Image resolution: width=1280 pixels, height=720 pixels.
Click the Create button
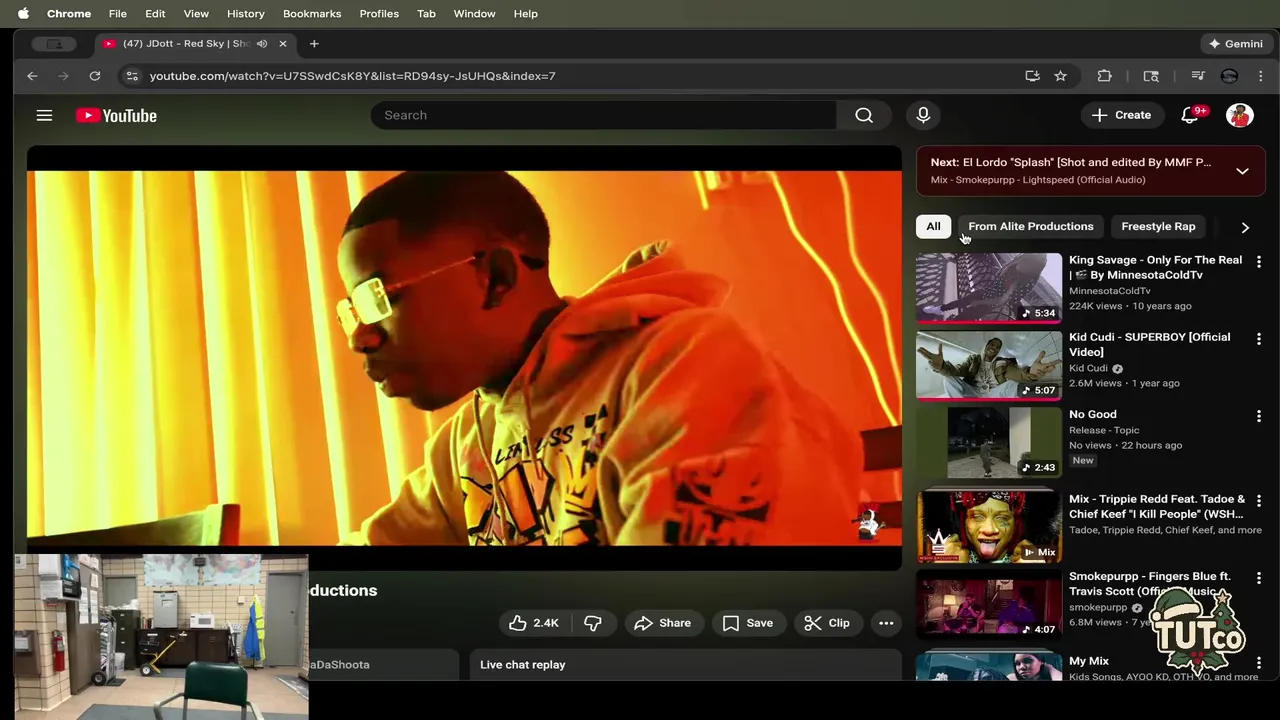click(1121, 115)
